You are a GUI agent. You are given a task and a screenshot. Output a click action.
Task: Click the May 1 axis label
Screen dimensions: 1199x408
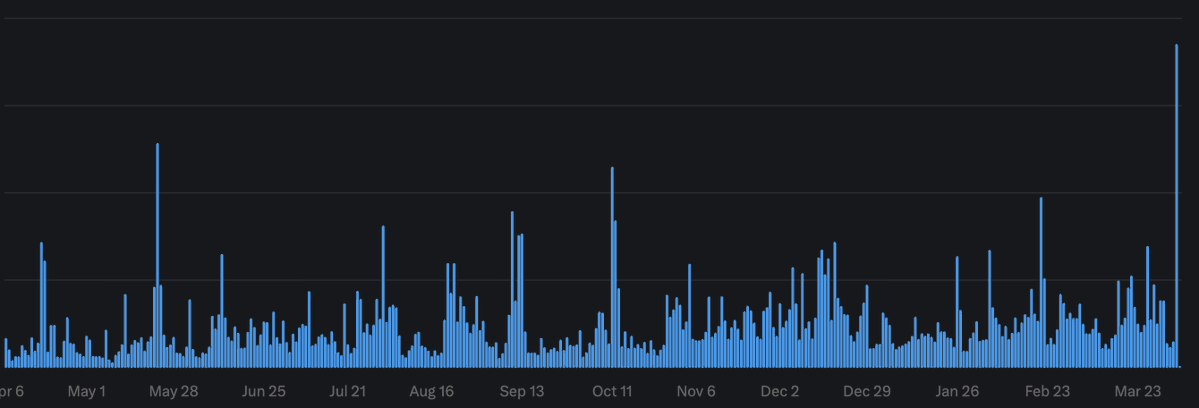tap(86, 392)
